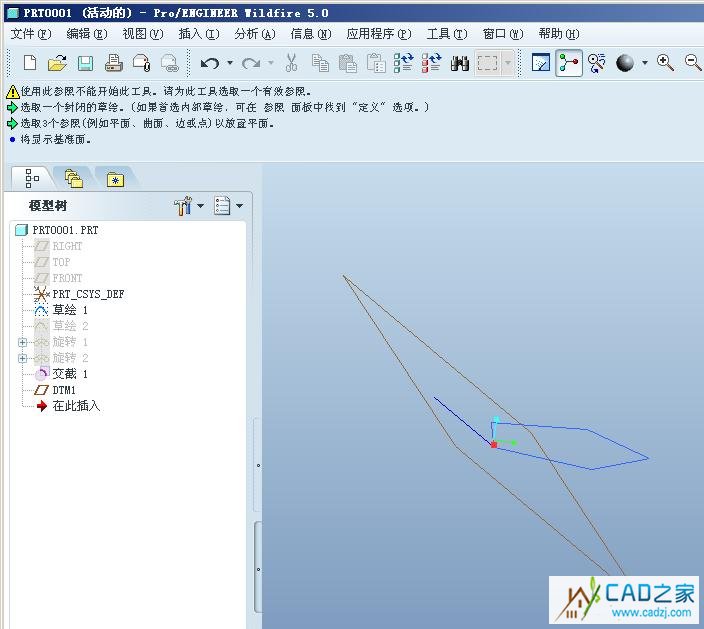Toggle the spin center display button
The image size is (704, 629).
point(569,63)
